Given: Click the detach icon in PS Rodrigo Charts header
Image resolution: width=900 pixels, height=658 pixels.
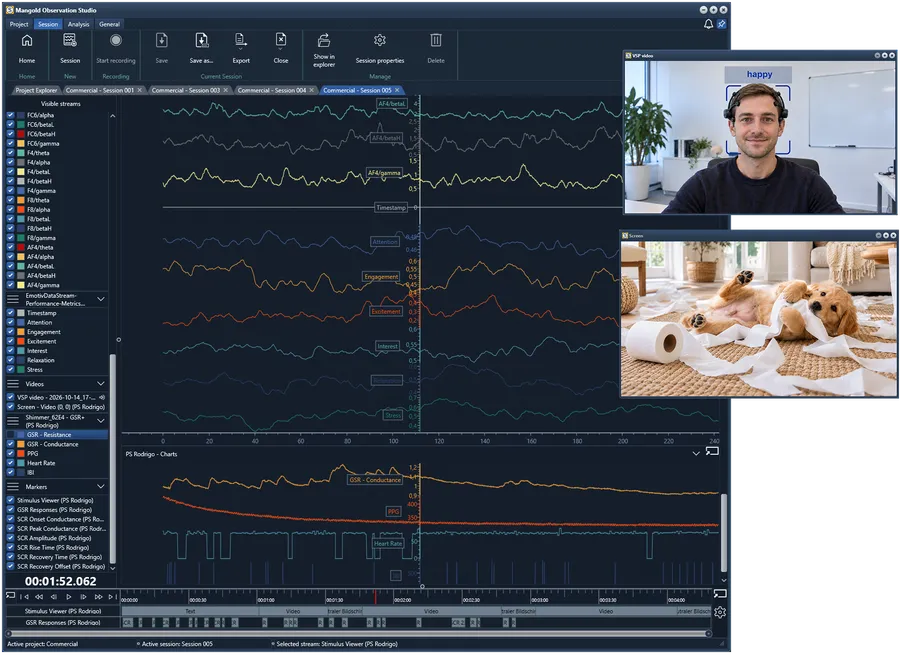Looking at the screenshot, I should click(x=712, y=451).
